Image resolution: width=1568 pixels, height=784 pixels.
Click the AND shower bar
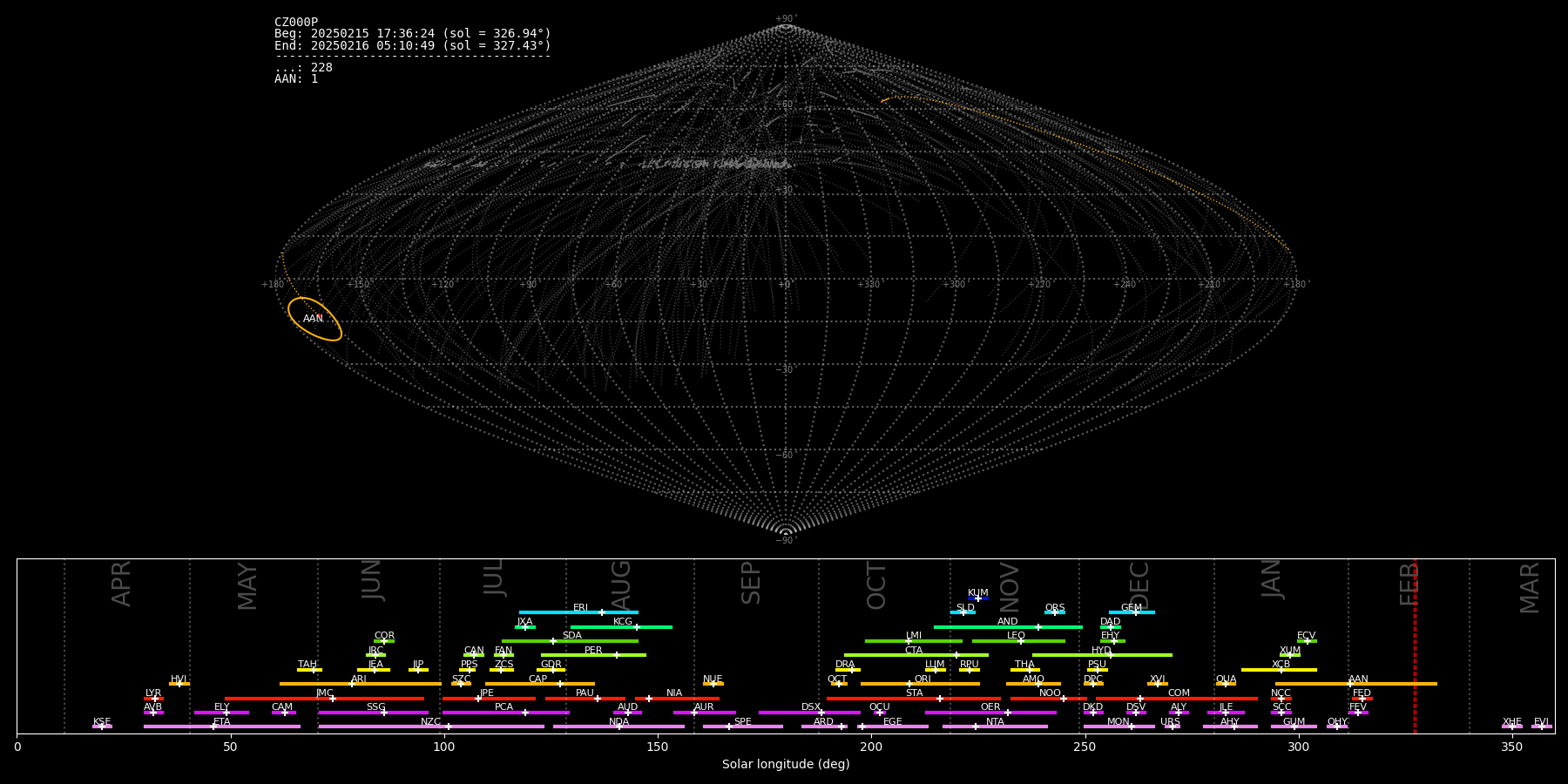pyautogui.click(x=1008, y=627)
